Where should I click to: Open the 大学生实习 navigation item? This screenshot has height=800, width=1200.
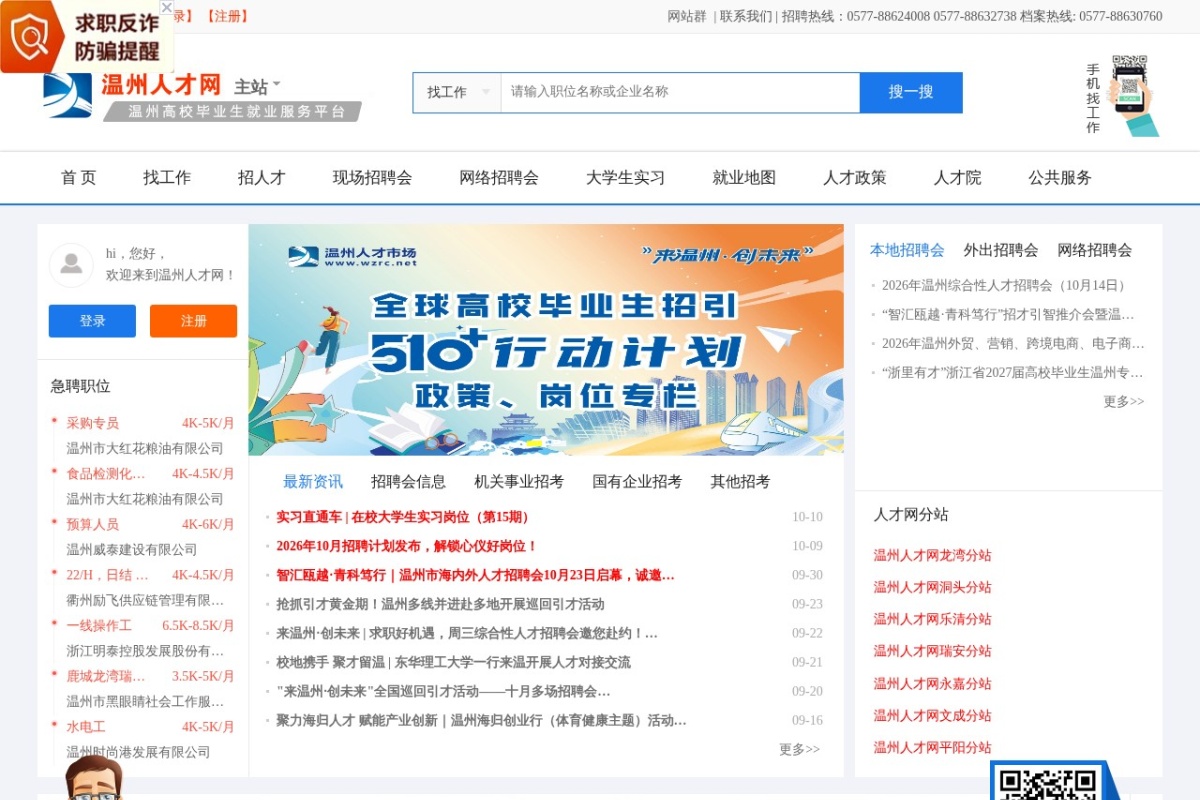pyautogui.click(x=625, y=178)
